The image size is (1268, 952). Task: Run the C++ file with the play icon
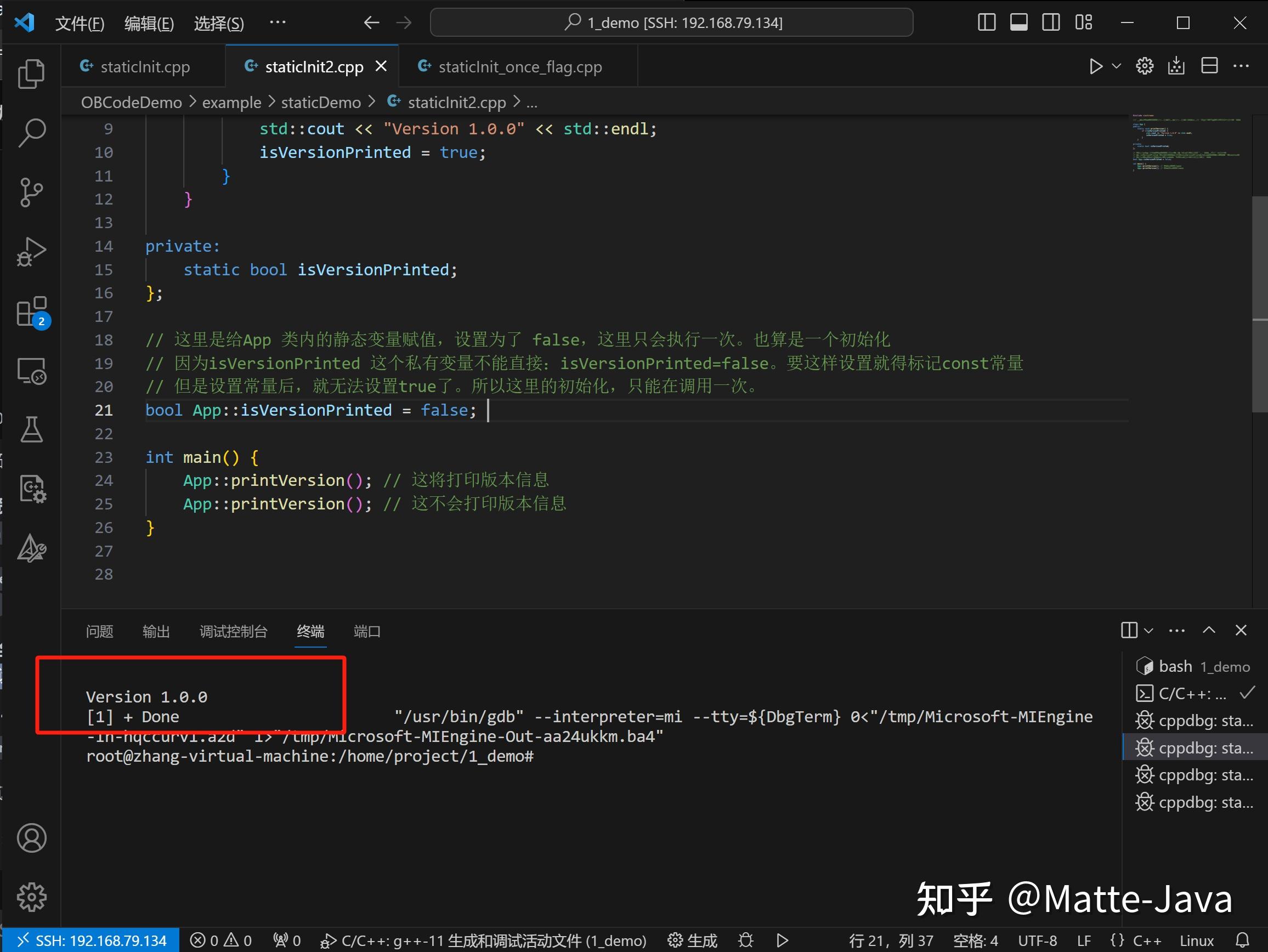pyautogui.click(x=1095, y=66)
